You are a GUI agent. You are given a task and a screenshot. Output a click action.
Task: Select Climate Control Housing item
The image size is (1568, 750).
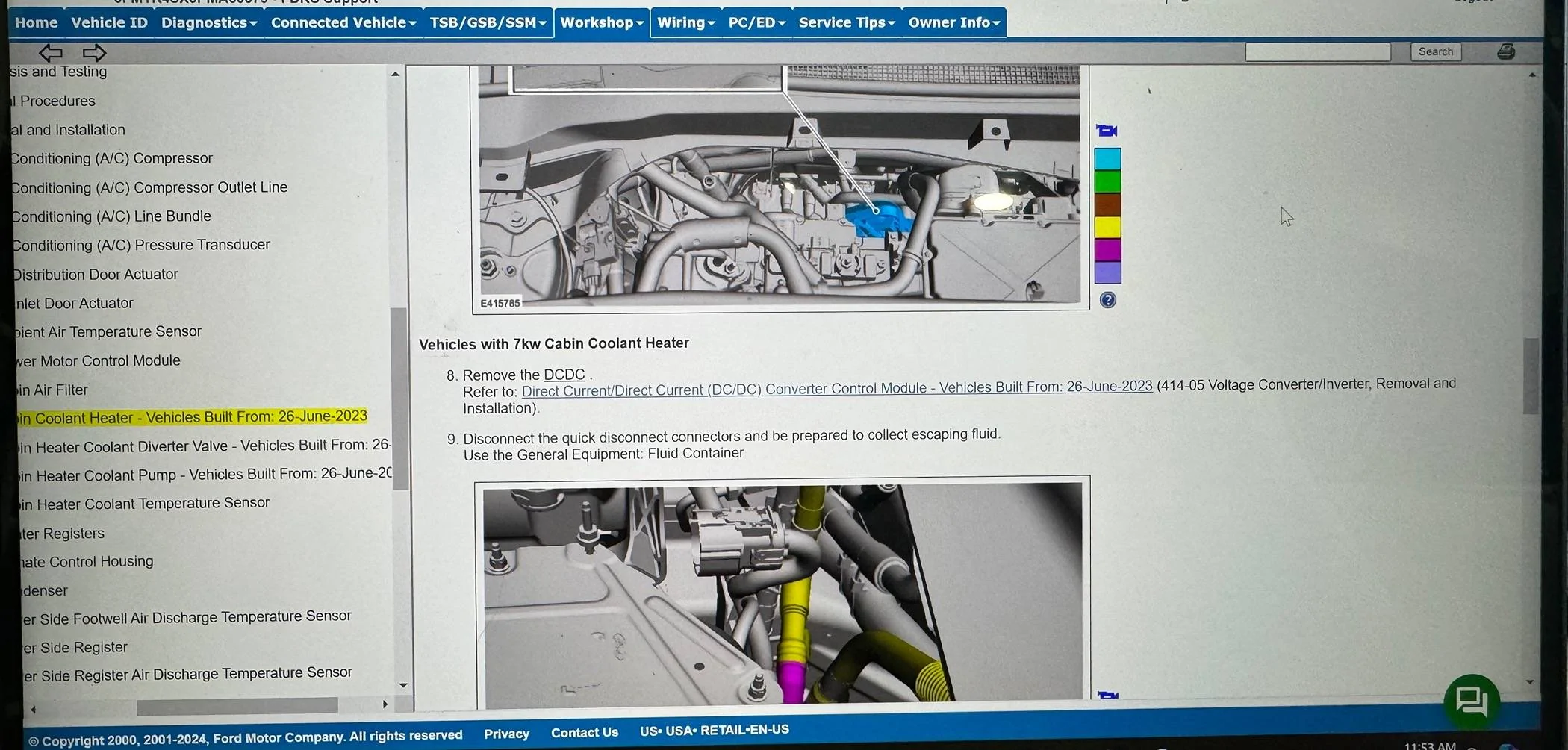(x=87, y=562)
